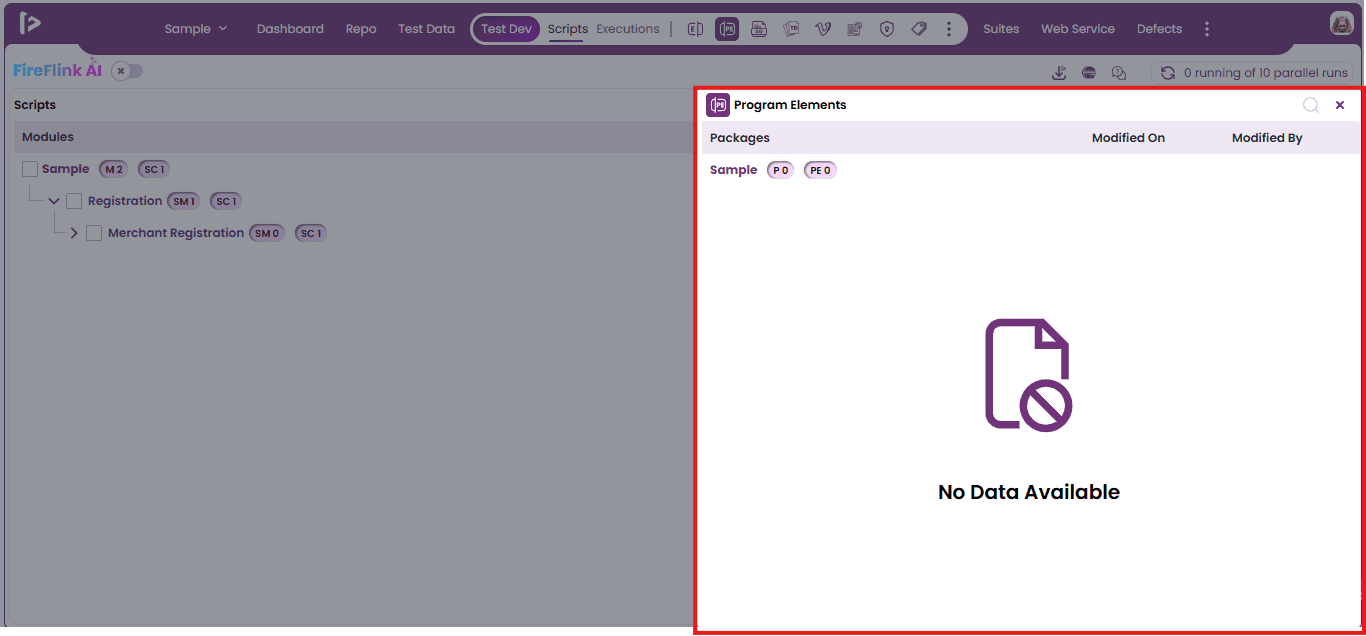
Task: Click the Merchant Registration module name
Action: [176, 233]
